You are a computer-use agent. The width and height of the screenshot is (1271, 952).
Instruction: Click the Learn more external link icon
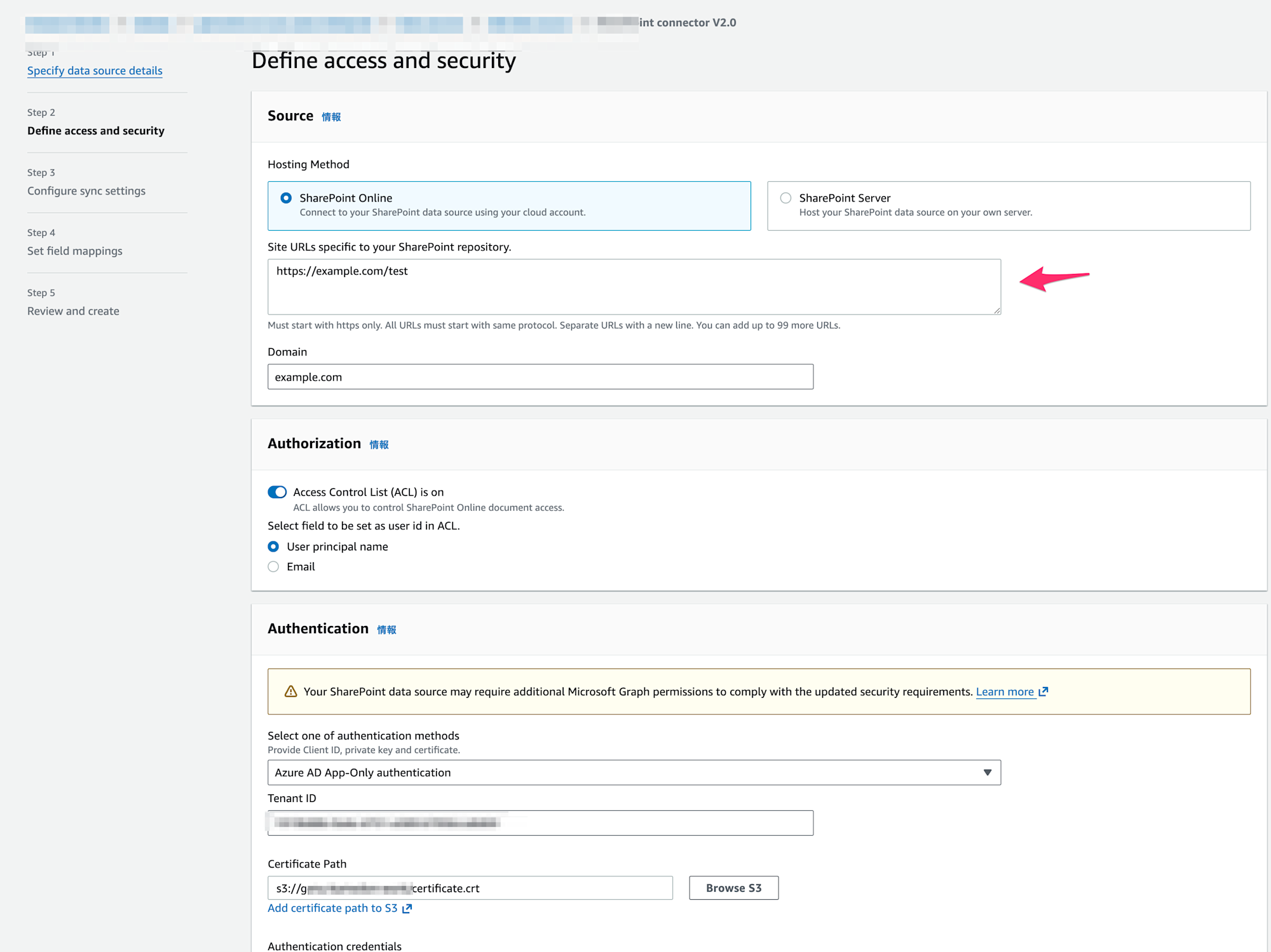pyautogui.click(x=1043, y=691)
